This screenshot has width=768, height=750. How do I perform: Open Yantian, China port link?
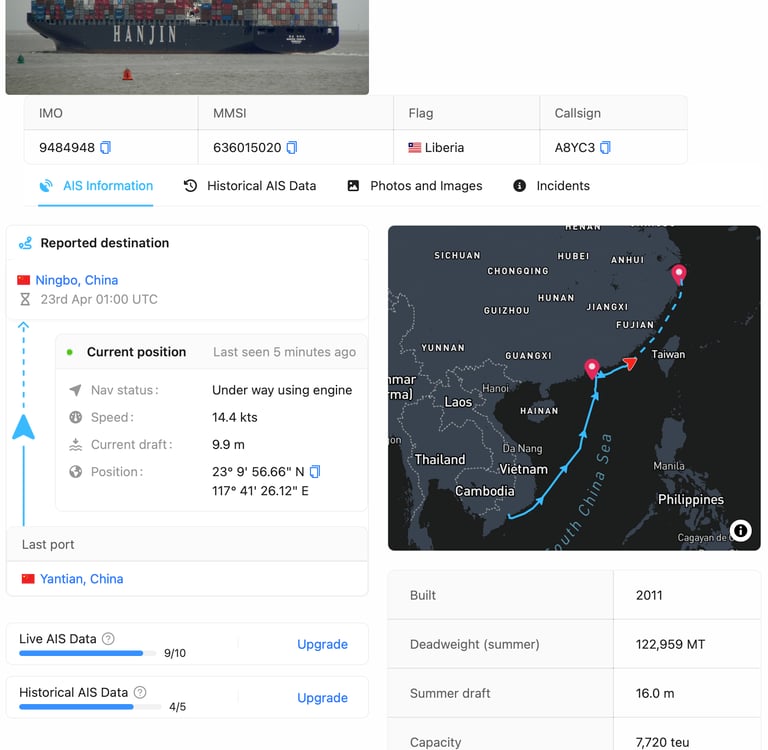point(81,579)
